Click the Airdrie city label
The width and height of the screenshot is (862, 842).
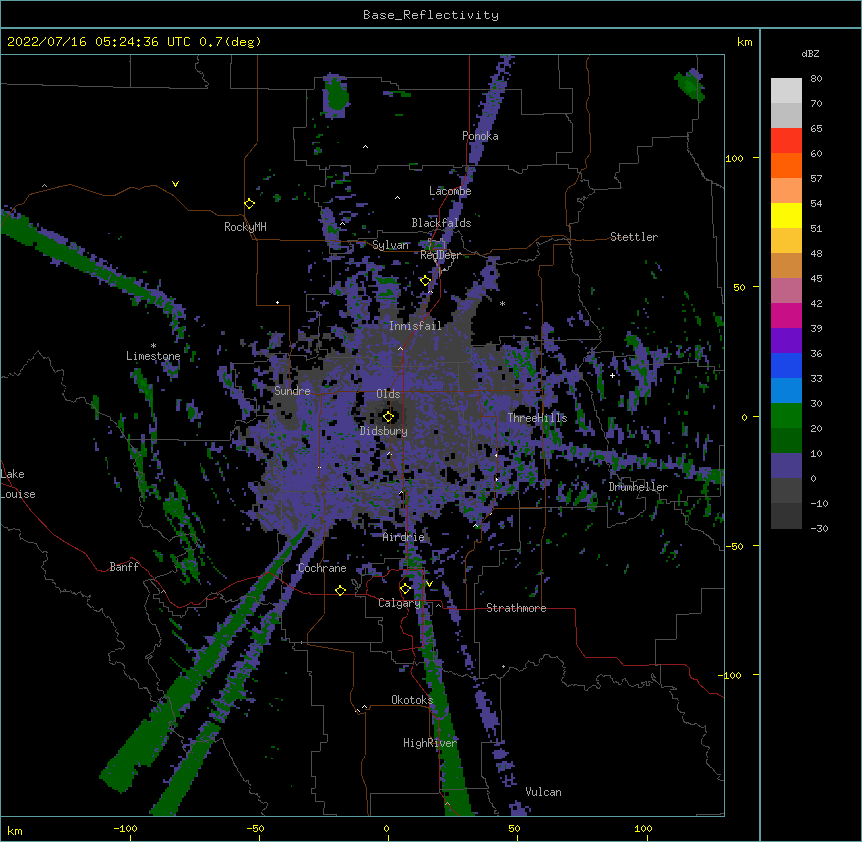point(403,537)
